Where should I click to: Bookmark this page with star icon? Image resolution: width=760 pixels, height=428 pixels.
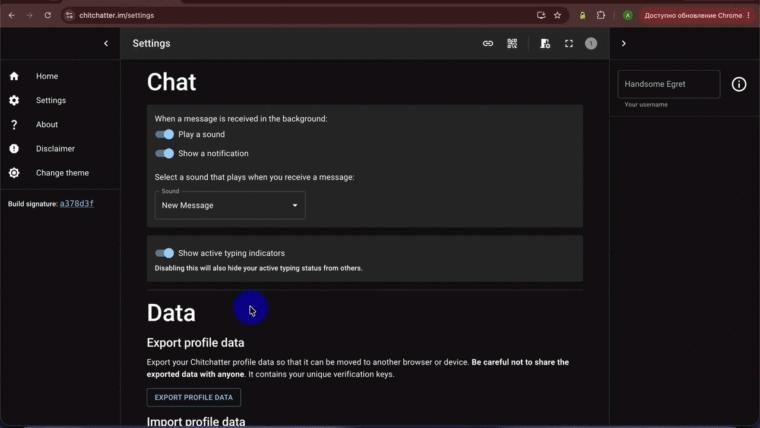[x=557, y=16]
